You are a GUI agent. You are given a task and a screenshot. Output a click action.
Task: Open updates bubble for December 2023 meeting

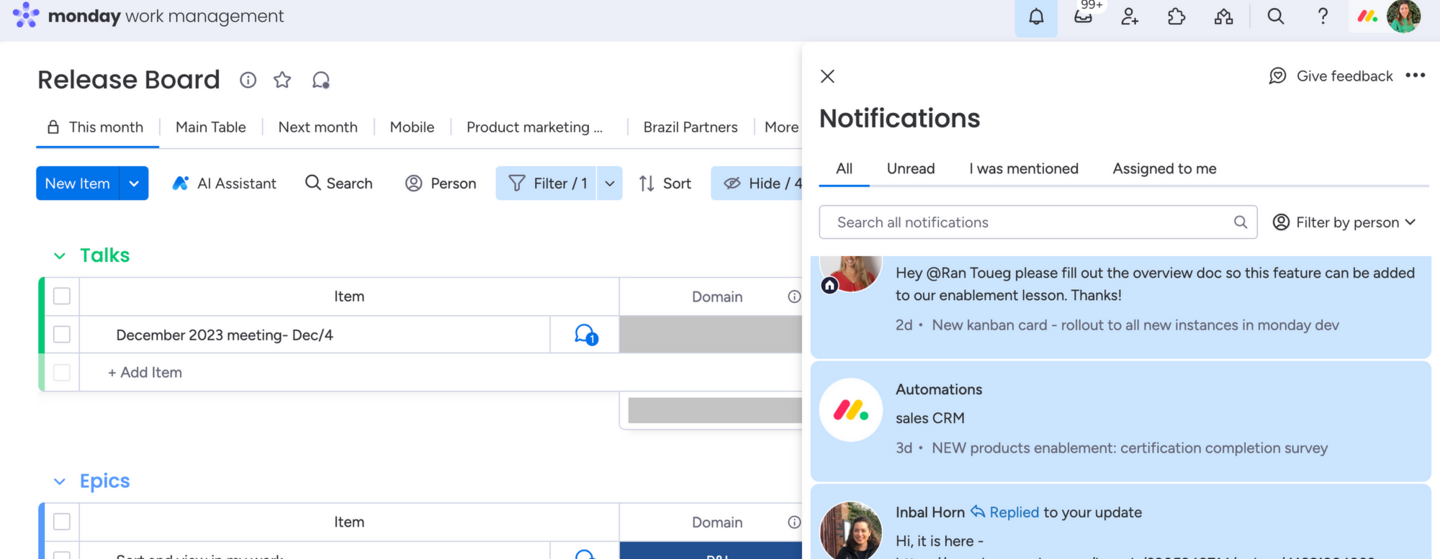click(x=586, y=335)
